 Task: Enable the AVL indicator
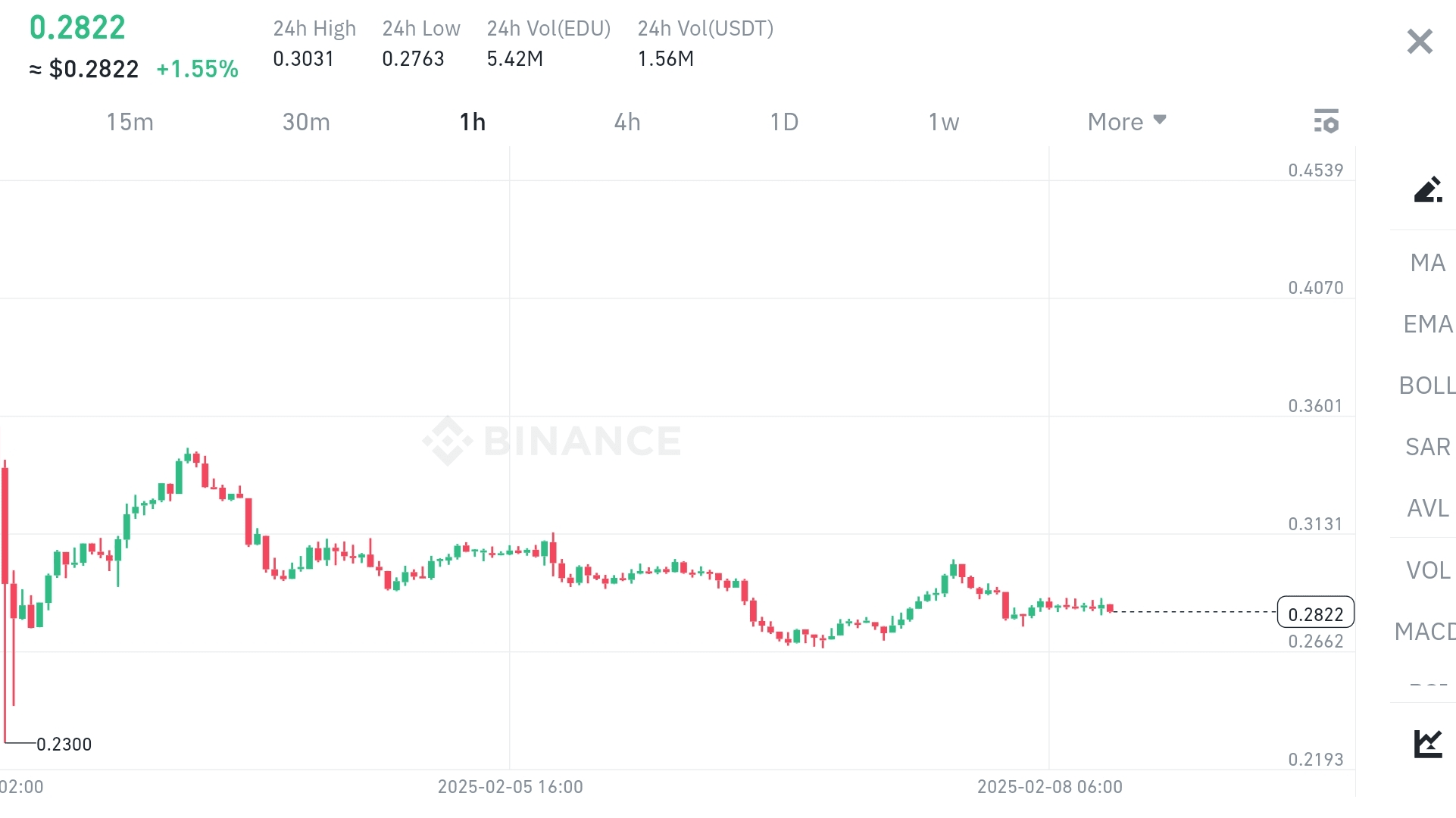1427,508
